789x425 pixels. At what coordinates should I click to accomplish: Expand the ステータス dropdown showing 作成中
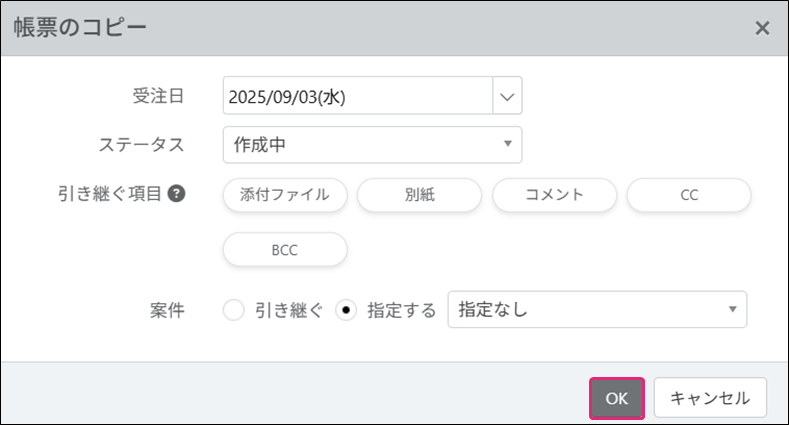click(x=372, y=145)
